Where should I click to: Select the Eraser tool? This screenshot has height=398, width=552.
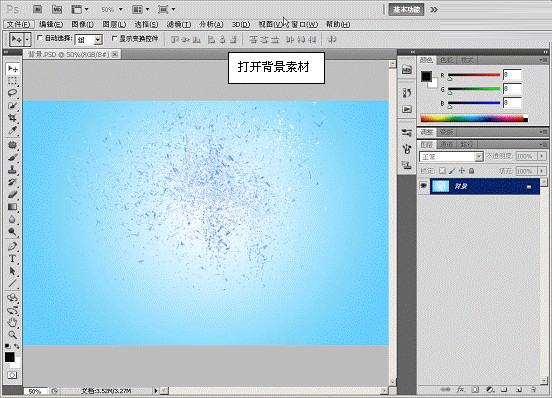coord(12,194)
